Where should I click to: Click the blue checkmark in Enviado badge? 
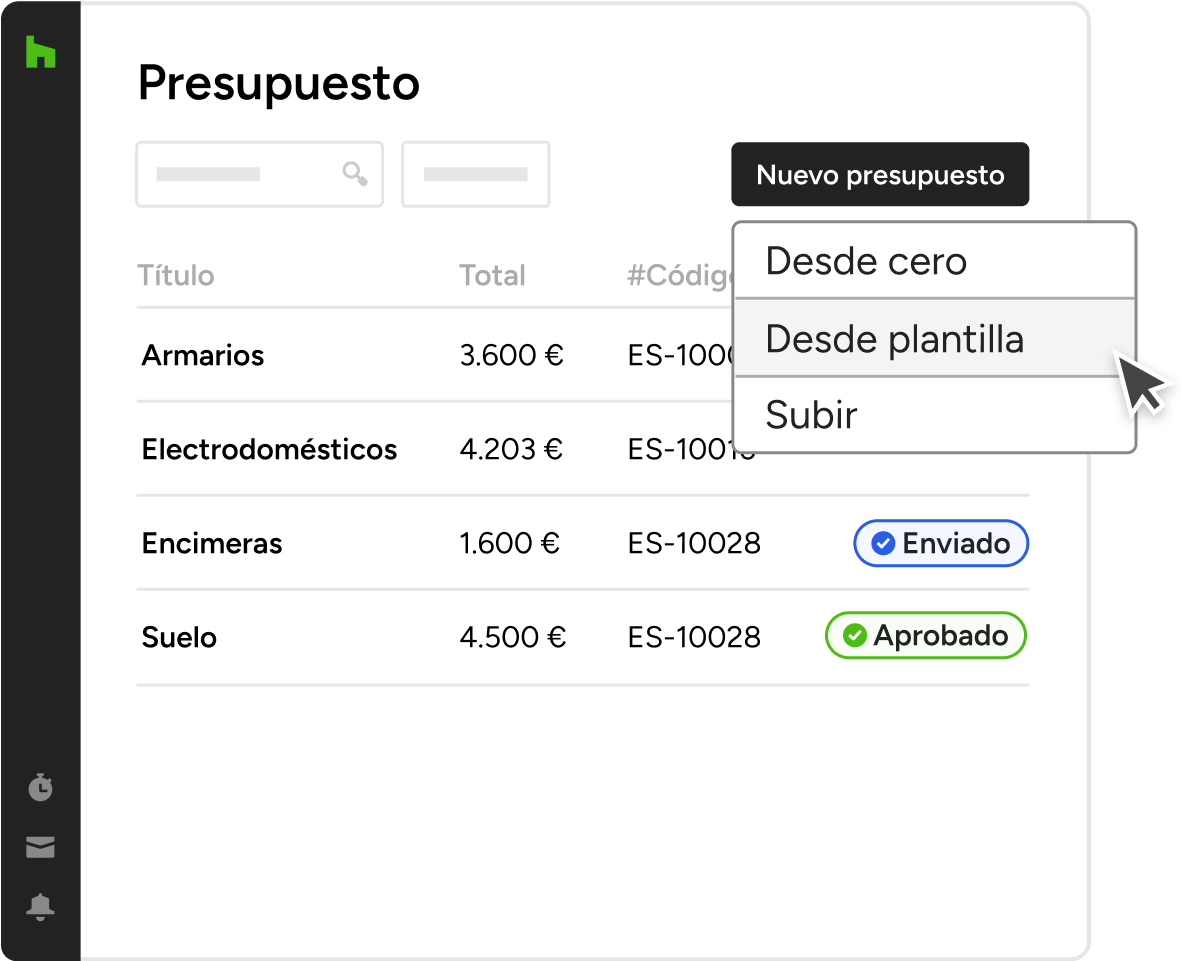pyautogui.click(x=883, y=543)
